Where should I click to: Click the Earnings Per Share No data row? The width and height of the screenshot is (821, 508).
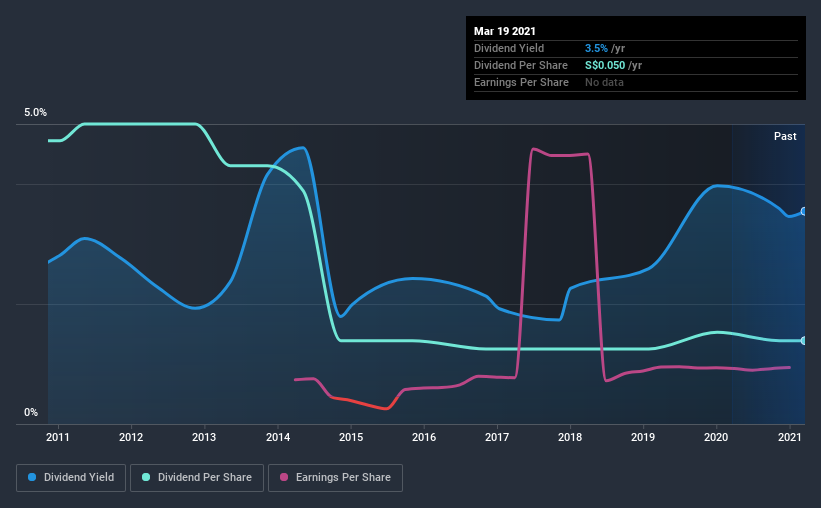tap(636, 83)
